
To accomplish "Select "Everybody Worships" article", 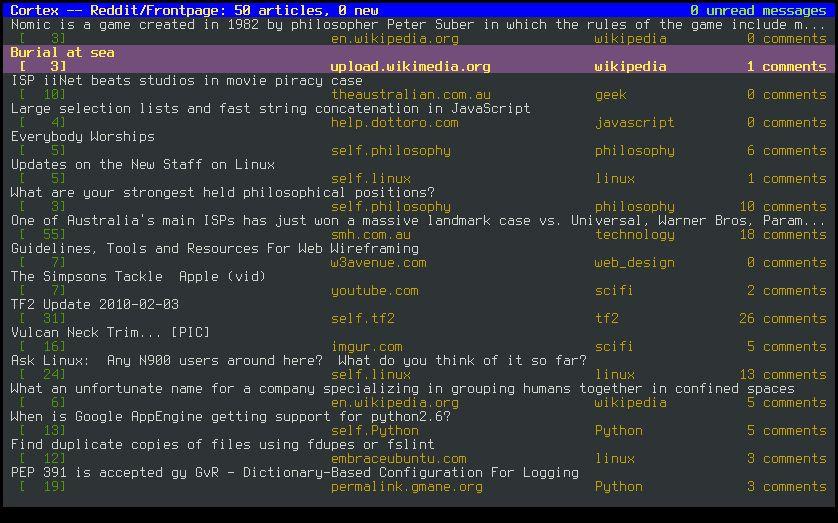I will pos(82,136).
